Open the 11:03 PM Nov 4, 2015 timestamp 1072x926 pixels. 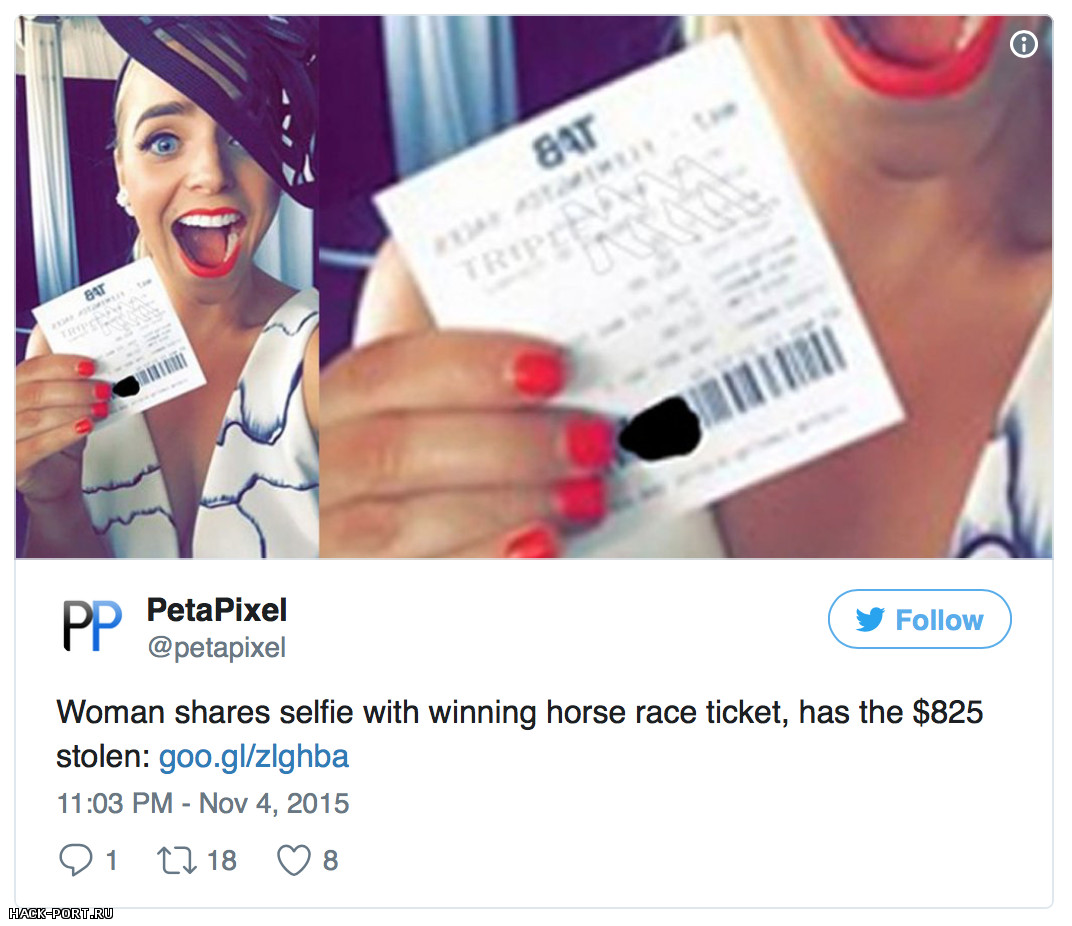[x=202, y=803]
